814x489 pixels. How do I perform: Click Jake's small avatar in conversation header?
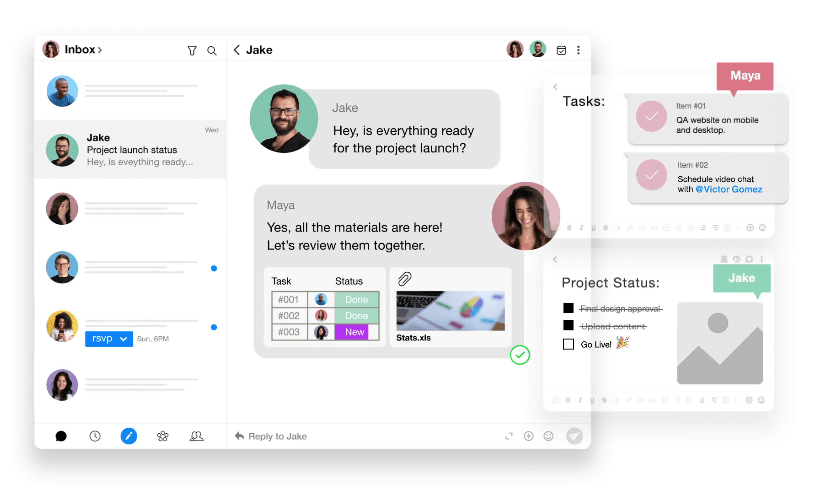(x=538, y=49)
